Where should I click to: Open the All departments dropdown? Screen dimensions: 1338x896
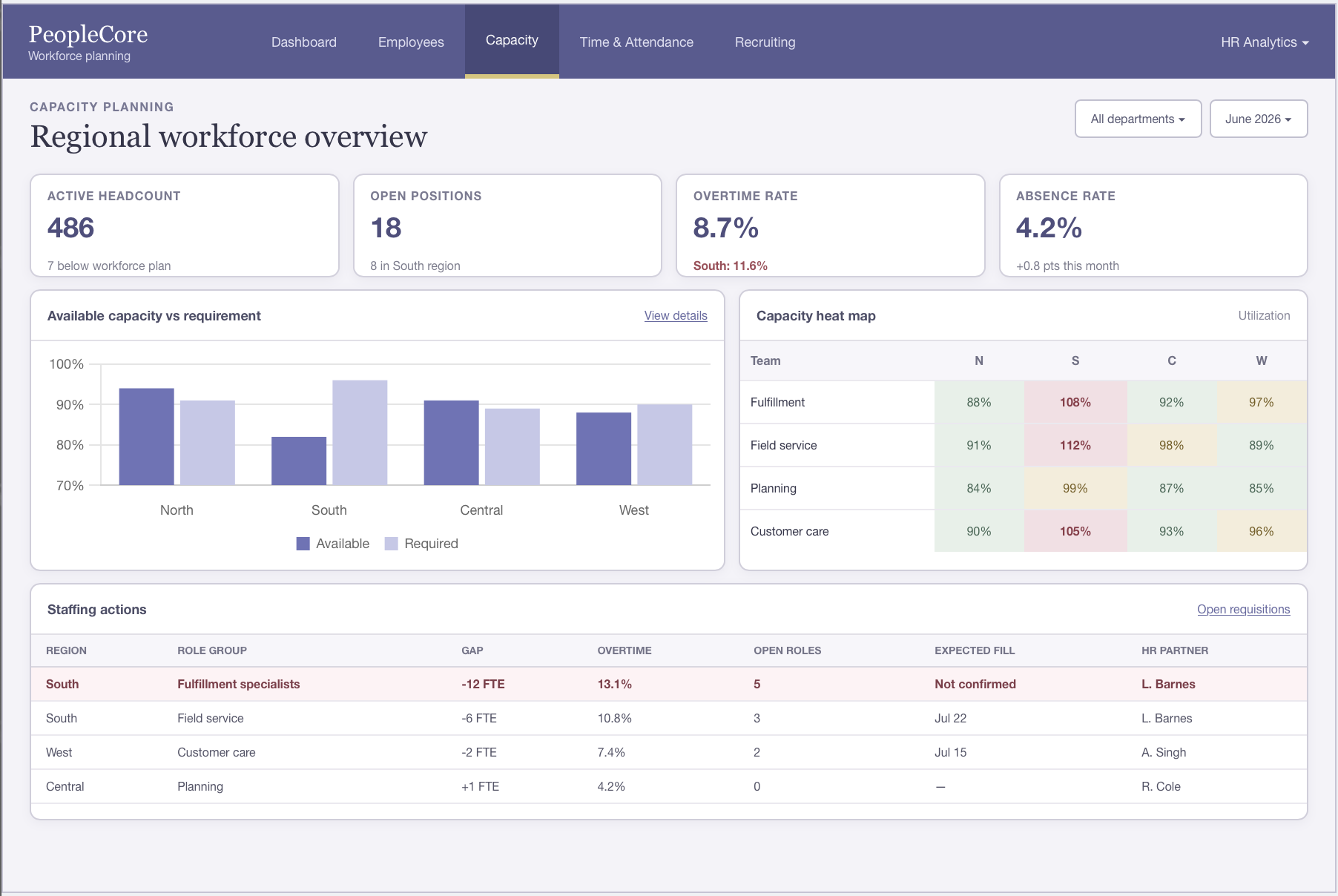(x=1138, y=119)
